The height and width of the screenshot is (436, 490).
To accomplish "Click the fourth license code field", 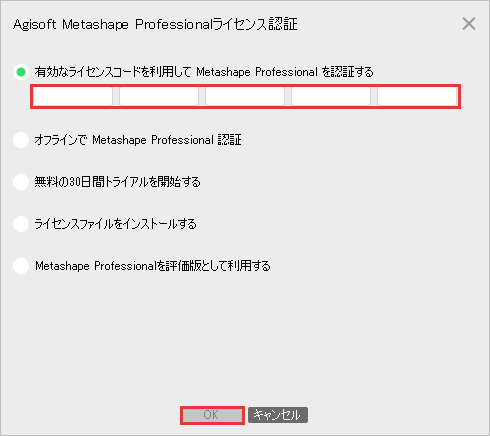I will pos(331,97).
